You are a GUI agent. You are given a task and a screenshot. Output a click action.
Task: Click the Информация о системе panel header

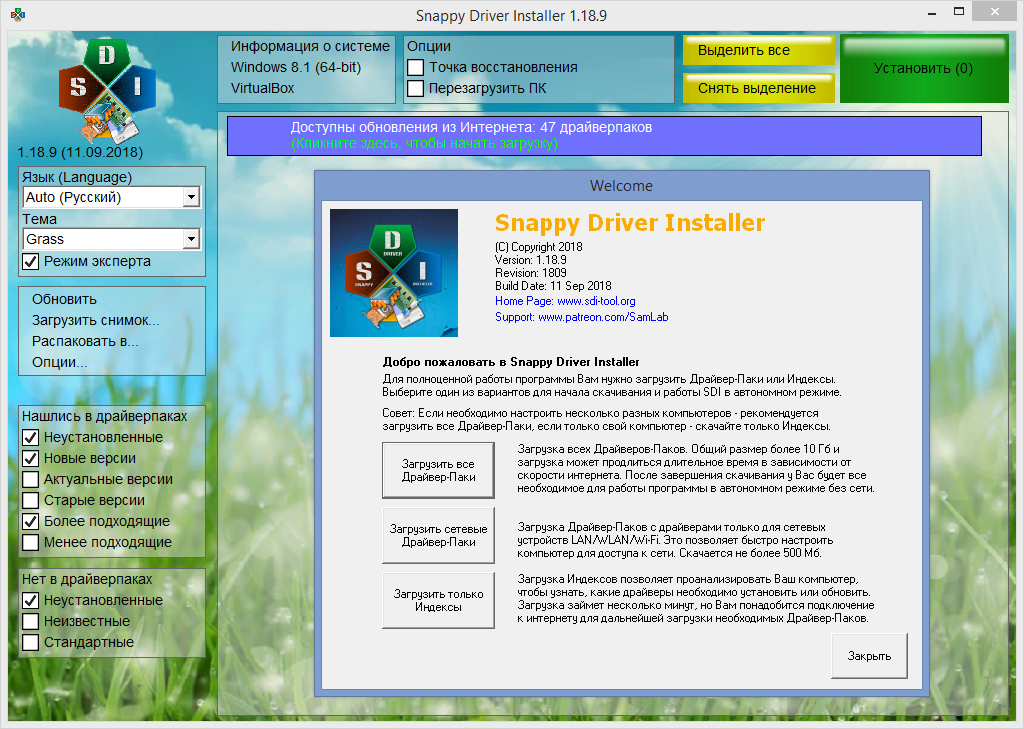(x=310, y=46)
